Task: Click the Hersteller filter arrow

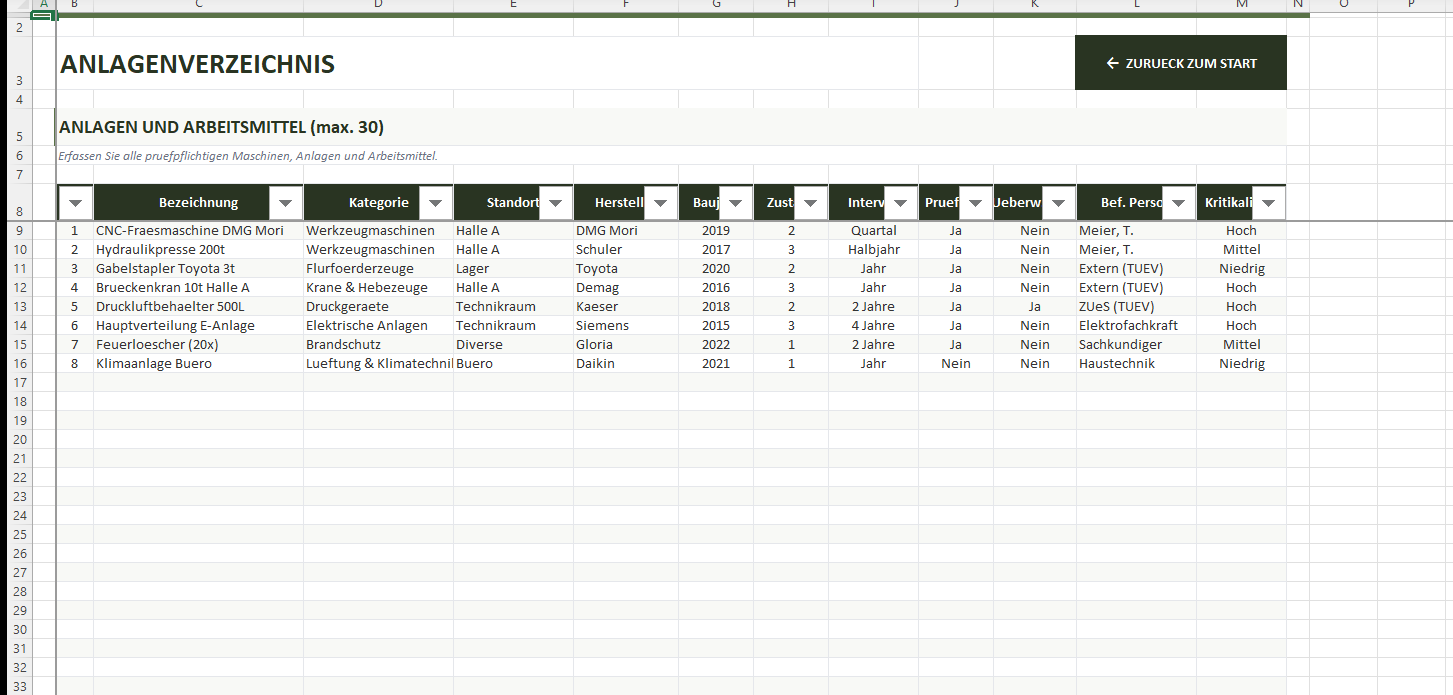Action: pos(660,203)
